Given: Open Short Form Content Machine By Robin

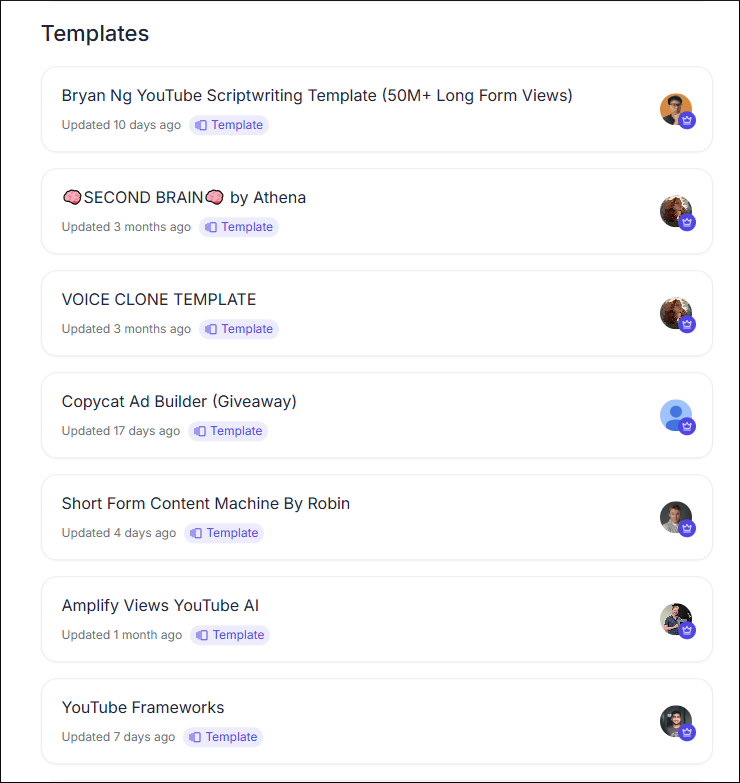Looking at the screenshot, I should point(206,504).
